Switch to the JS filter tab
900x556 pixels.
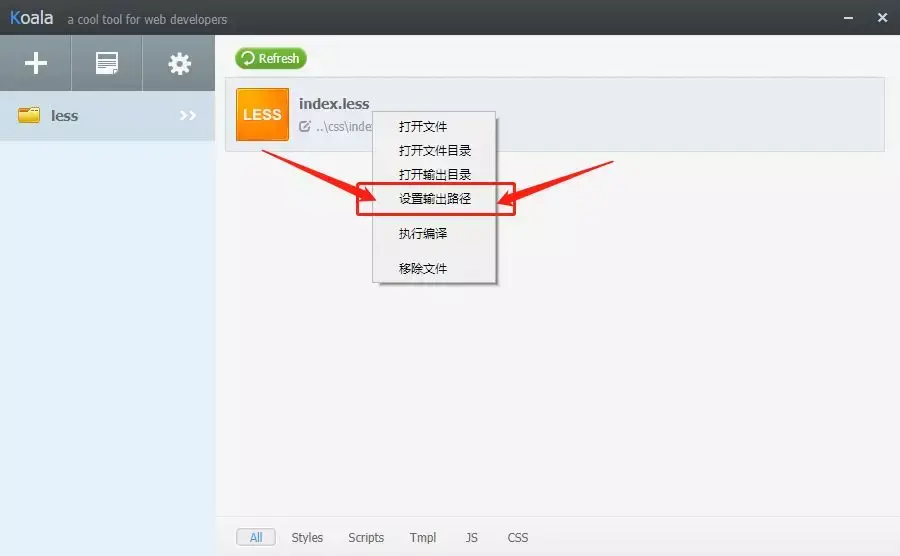(471, 538)
